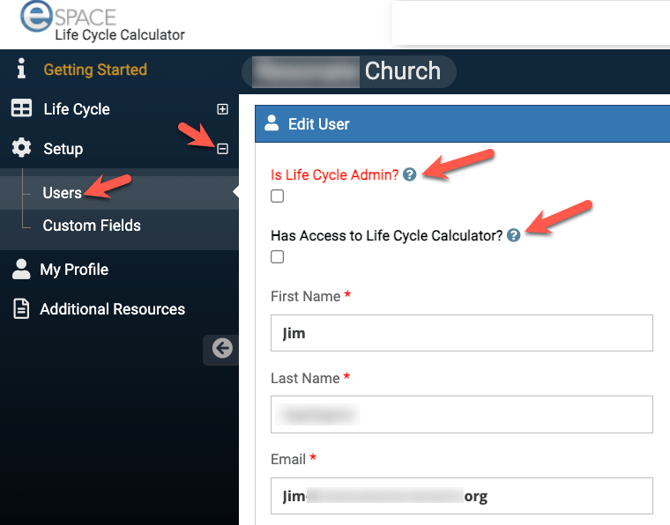The image size is (670, 525).
Task: Focus the Email input field
Action: pos(461,496)
